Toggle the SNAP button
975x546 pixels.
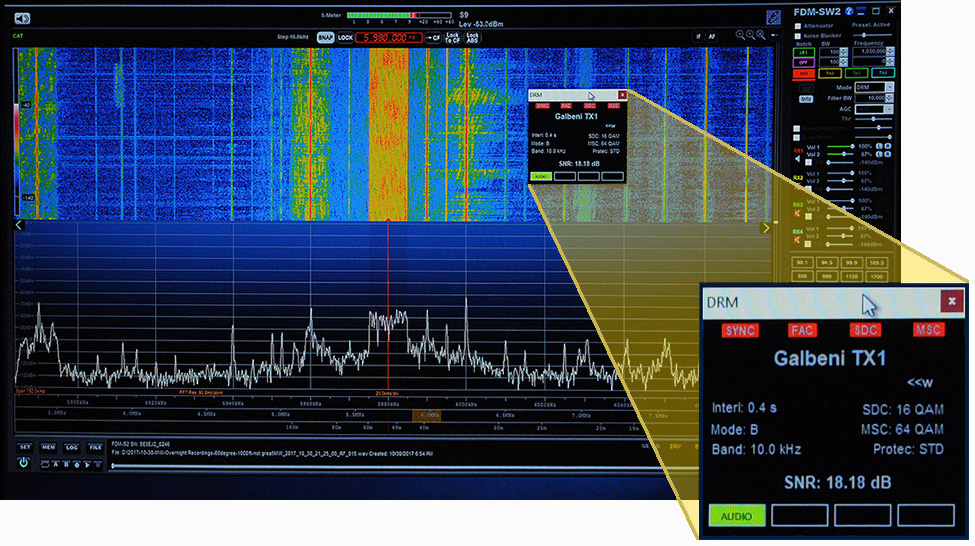click(325, 38)
